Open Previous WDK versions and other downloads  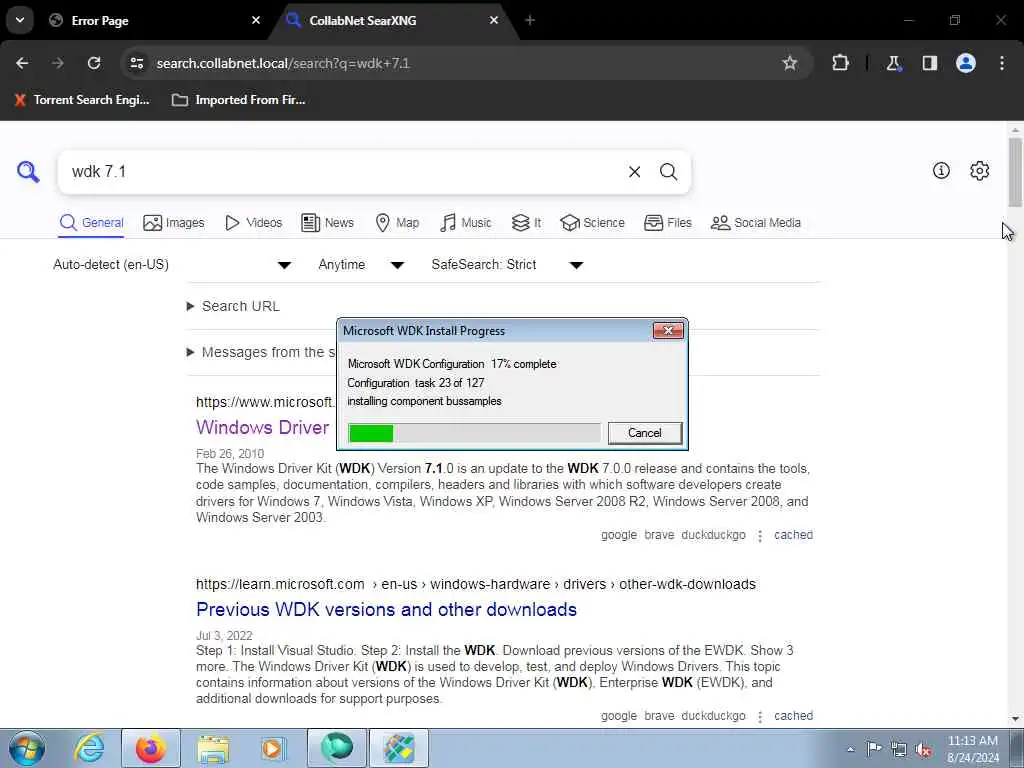pos(387,609)
